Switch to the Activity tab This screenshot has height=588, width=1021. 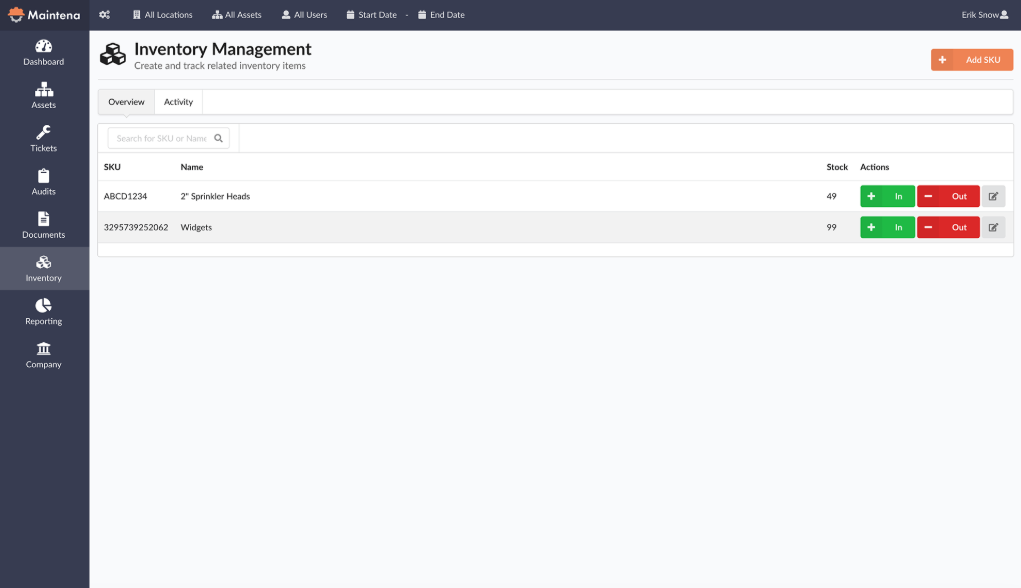tap(178, 102)
